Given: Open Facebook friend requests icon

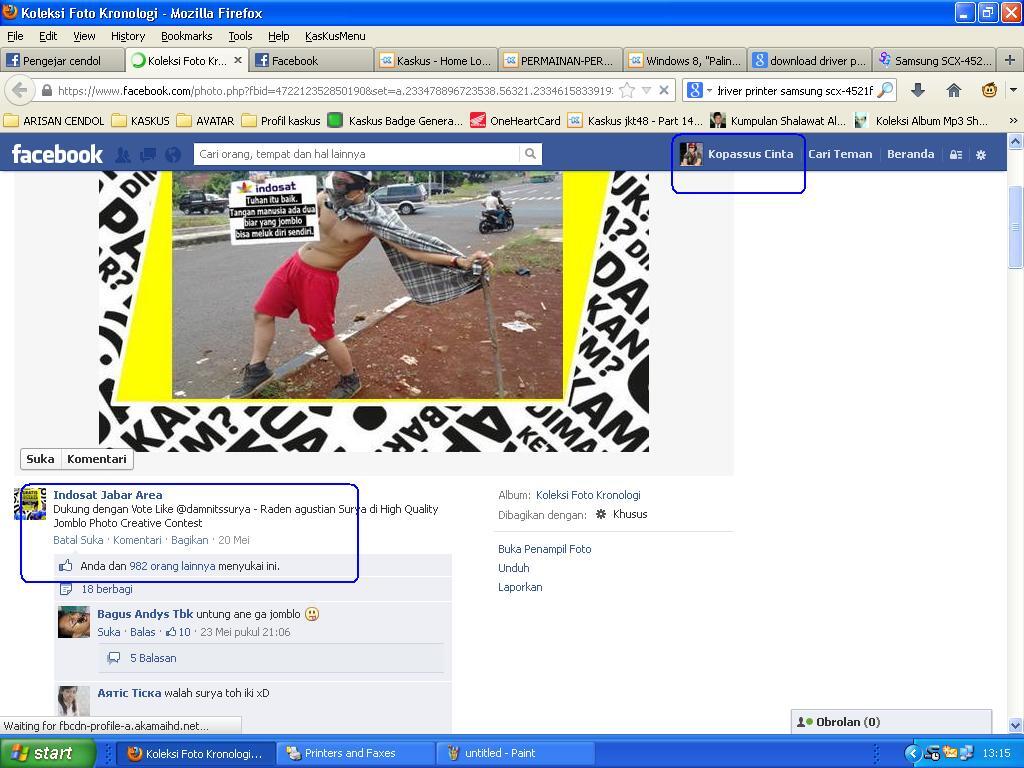Looking at the screenshot, I should pyautogui.click(x=123, y=155).
